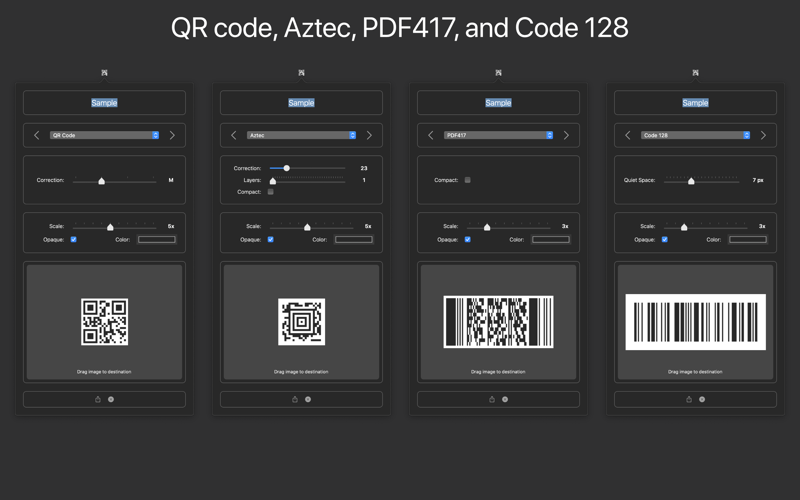
Task: Toggle Opaque checkbox in the Code 128 panel
Action: pos(664,239)
